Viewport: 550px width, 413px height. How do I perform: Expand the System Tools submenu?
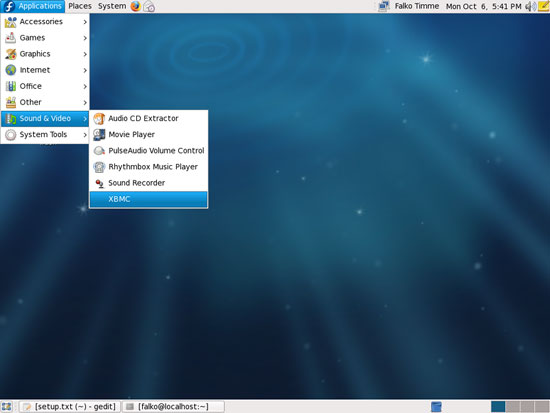click(45, 135)
